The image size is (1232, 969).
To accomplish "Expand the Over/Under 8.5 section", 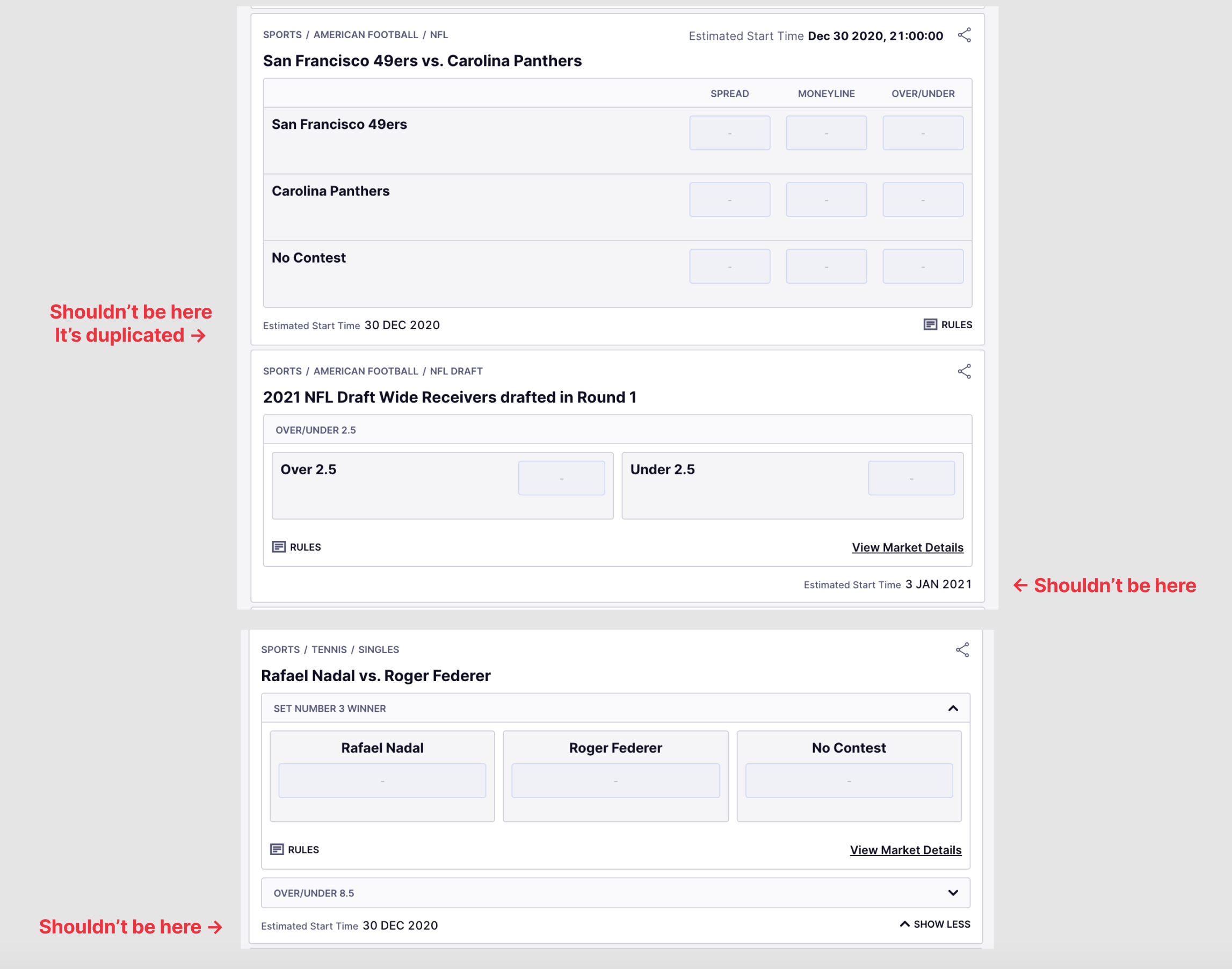I will [x=953, y=893].
